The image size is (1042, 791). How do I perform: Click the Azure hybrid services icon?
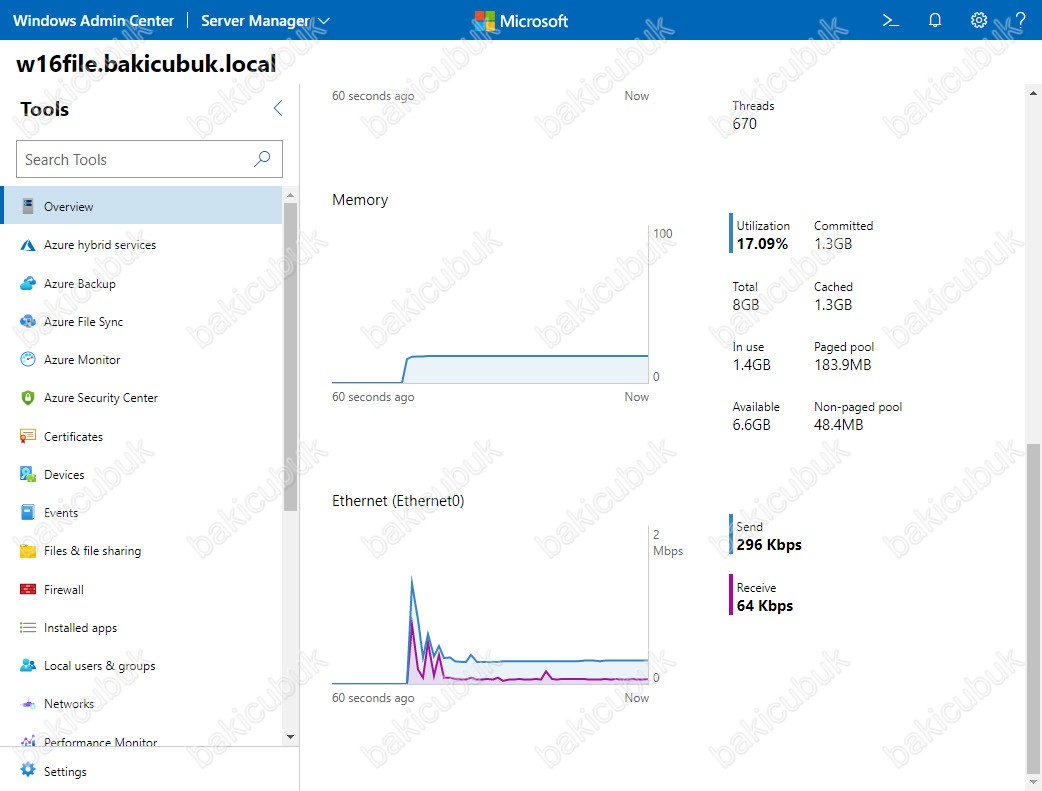click(28, 245)
